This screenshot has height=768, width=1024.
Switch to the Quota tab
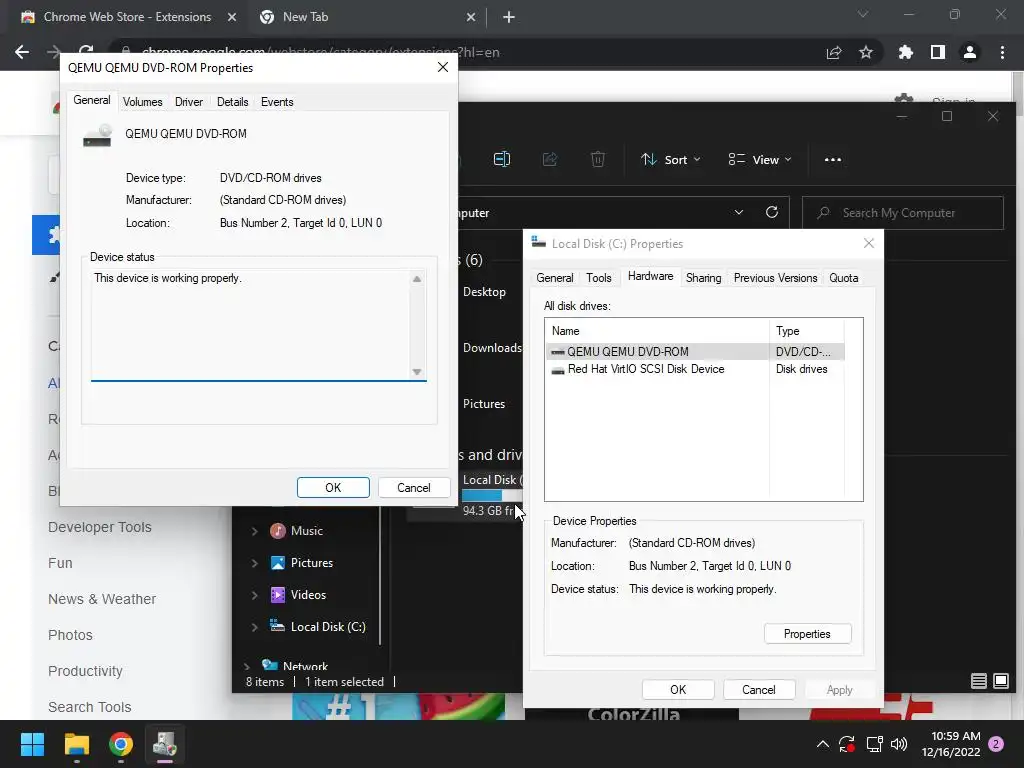click(844, 278)
